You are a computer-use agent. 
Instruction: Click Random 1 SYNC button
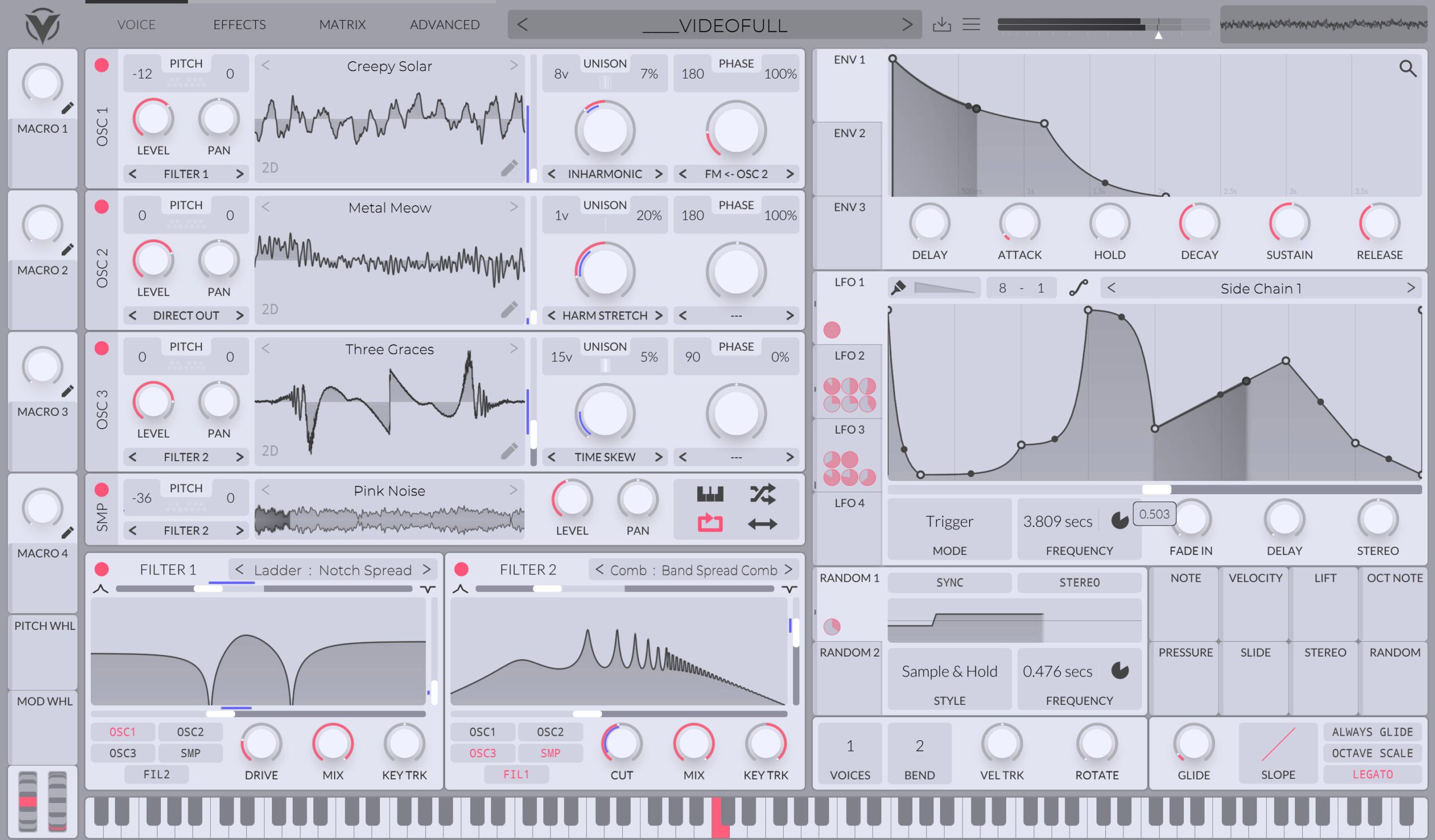[x=949, y=582]
